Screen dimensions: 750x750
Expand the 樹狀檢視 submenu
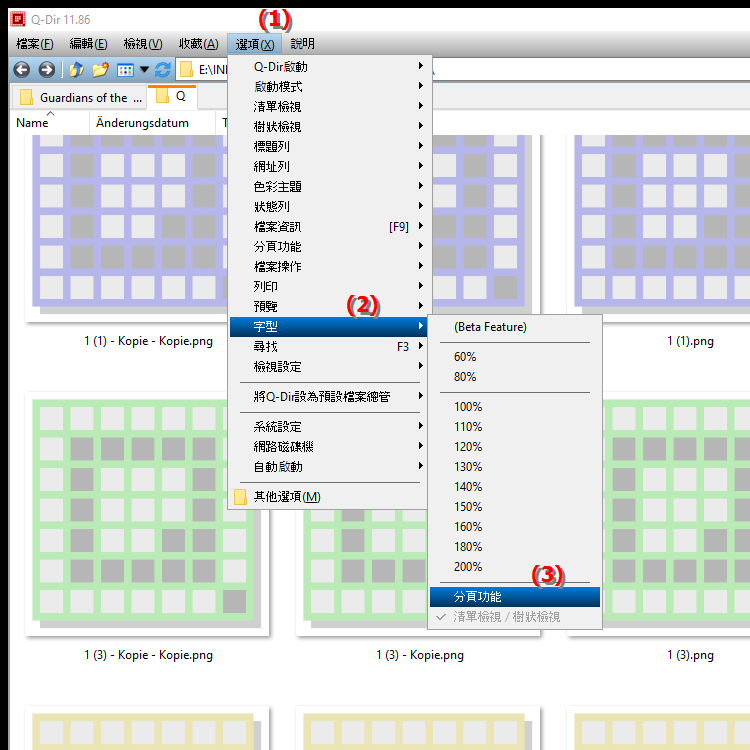330,127
